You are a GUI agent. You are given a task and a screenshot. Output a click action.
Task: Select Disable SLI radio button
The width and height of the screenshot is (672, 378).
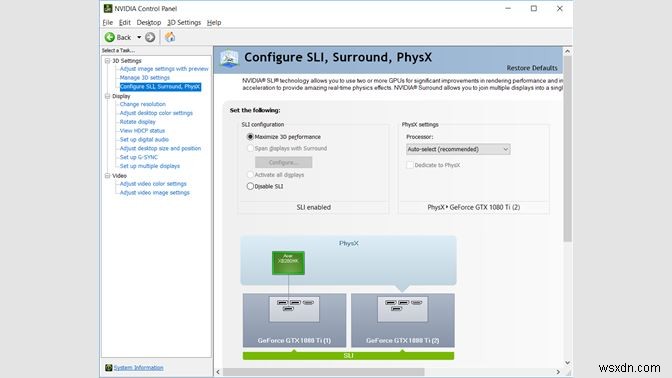pos(250,186)
